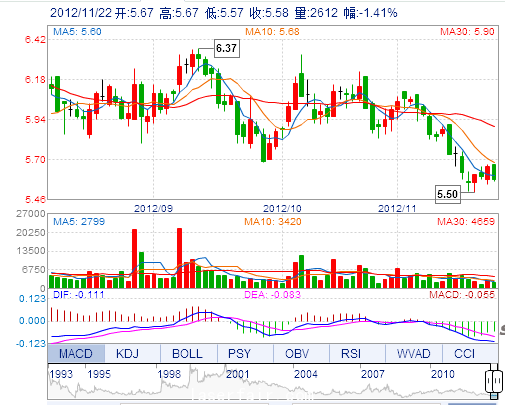The width and height of the screenshot is (505, 405).
Task: Click the 5.50 low price label
Action: coord(448,194)
